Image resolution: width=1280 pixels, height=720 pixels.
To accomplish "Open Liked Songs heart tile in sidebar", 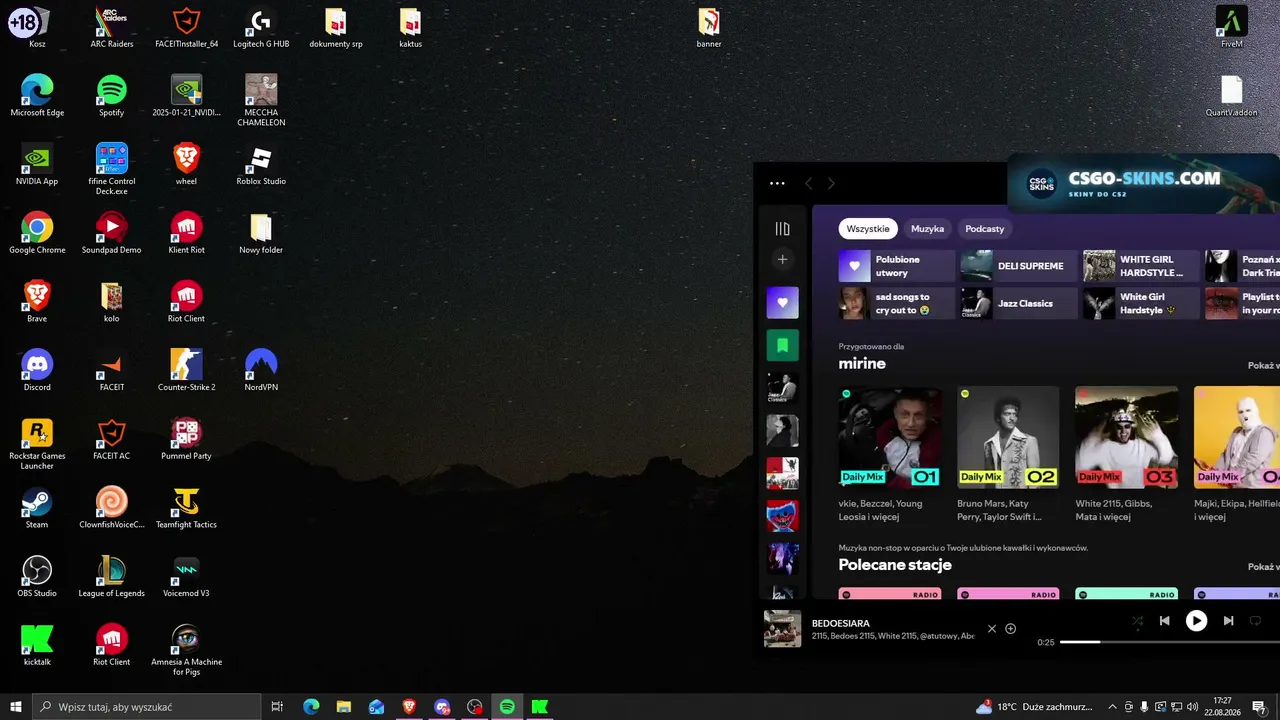I will point(782,302).
